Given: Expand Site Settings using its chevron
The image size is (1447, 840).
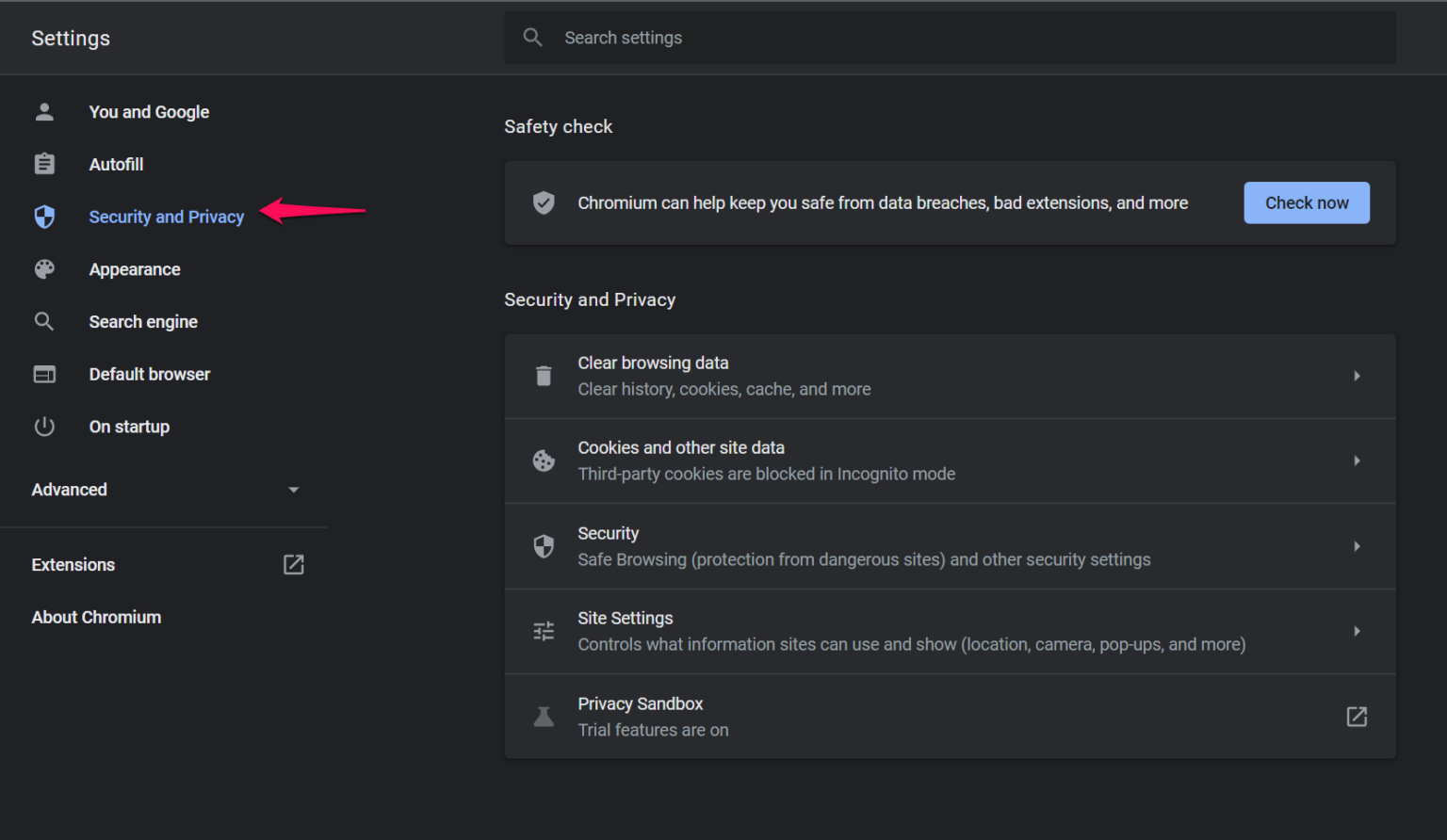Looking at the screenshot, I should [1356, 631].
